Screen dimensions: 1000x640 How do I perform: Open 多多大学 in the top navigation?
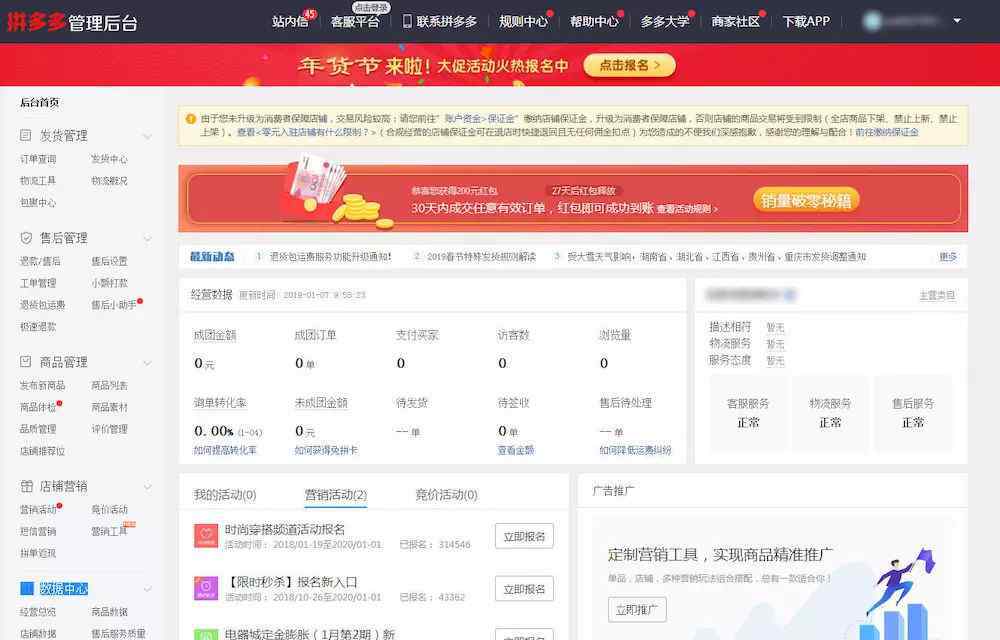click(x=665, y=22)
